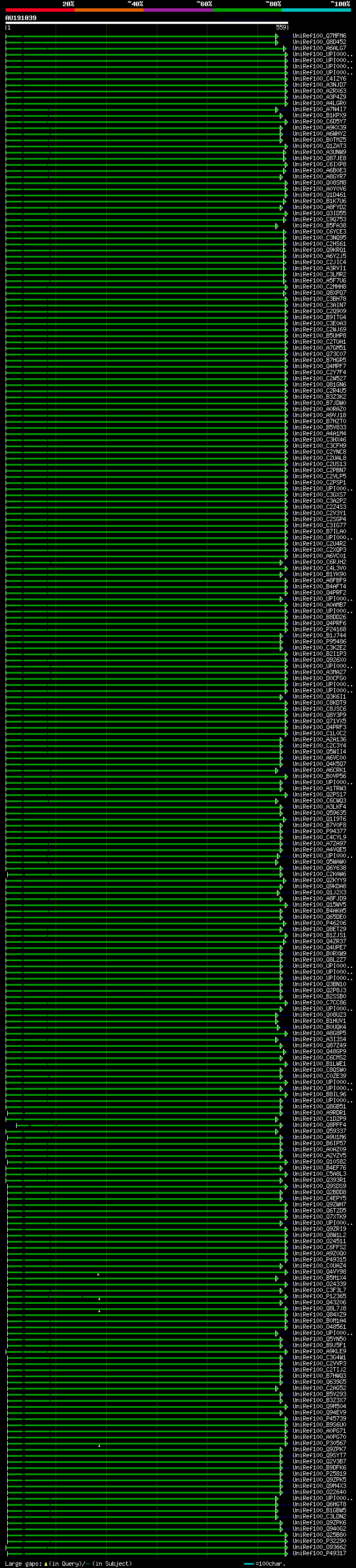Click the 559 query end position marker
Screen dimensions: 356x1568
(x=280, y=27)
